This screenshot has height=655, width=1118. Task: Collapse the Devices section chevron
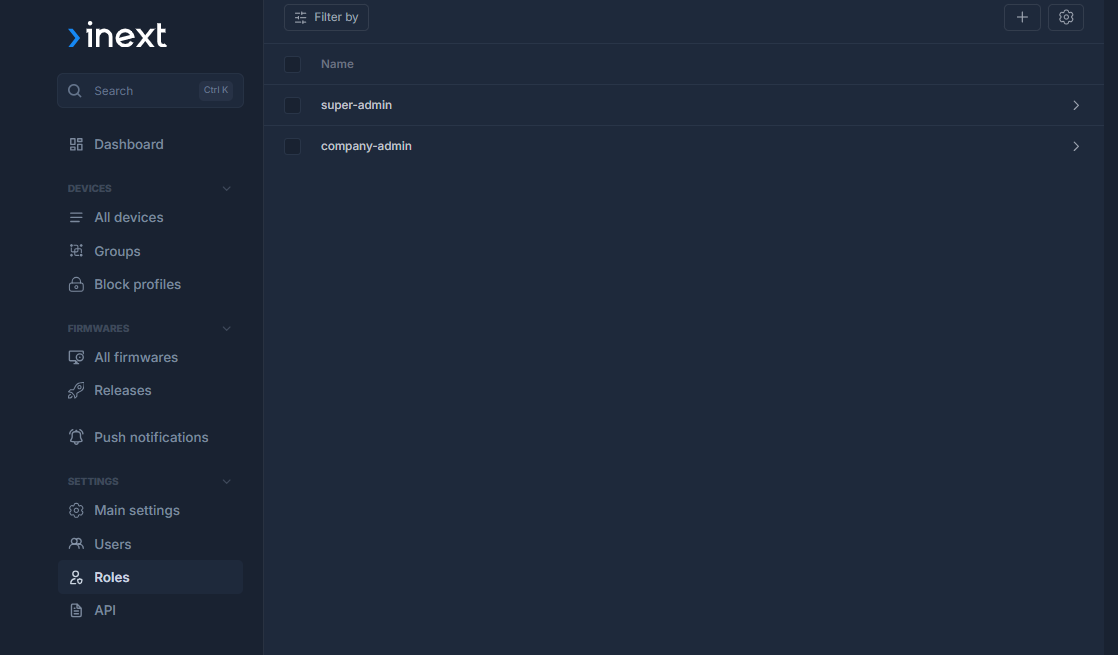pos(226,189)
